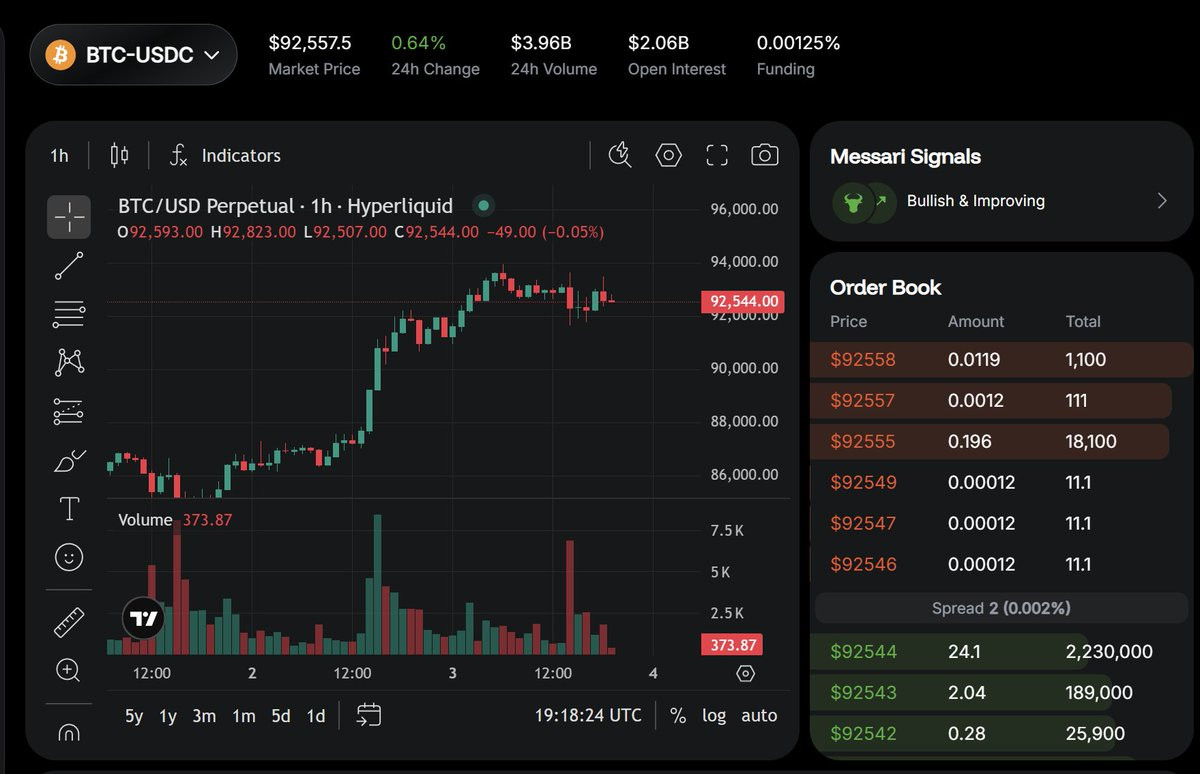Click the 373.87 volume axis label
The height and width of the screenshot is (774, 1200).
[x=733, y=645]
